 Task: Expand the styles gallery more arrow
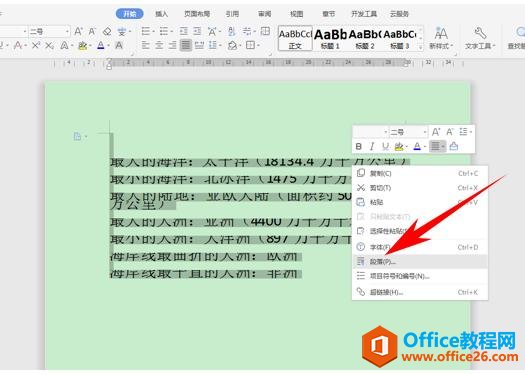point(421,48)
